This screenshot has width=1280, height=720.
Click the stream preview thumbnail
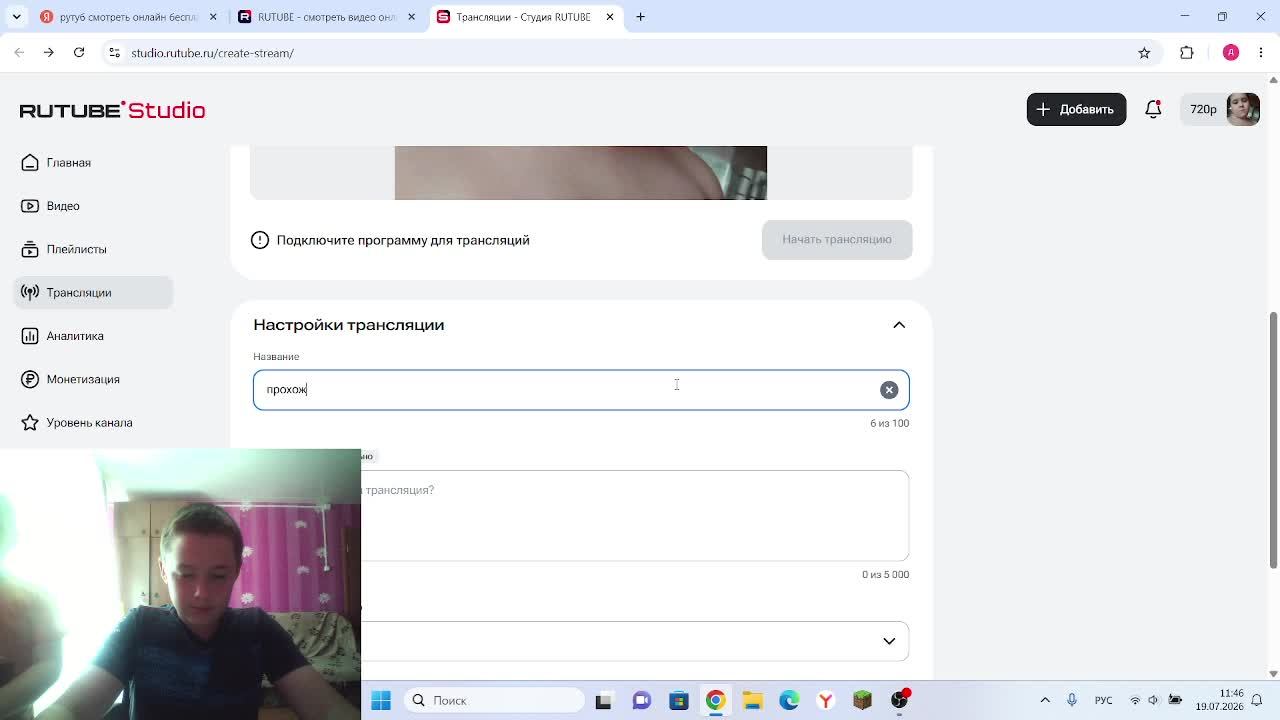pos(580,173)
